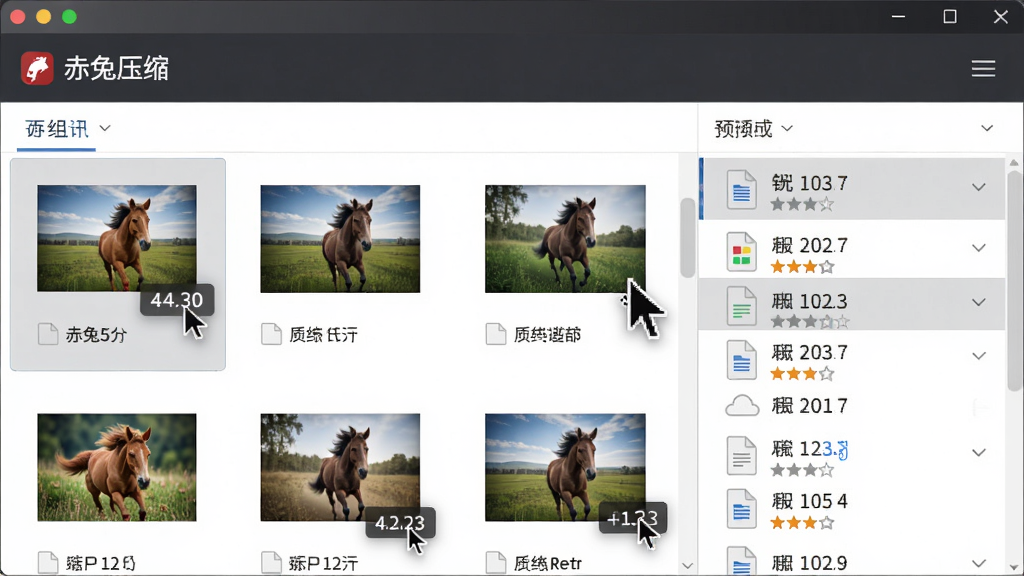Click the +1.23 badge
The height and width of the screenshot is (576, 1024).
[x=632, y=518]
